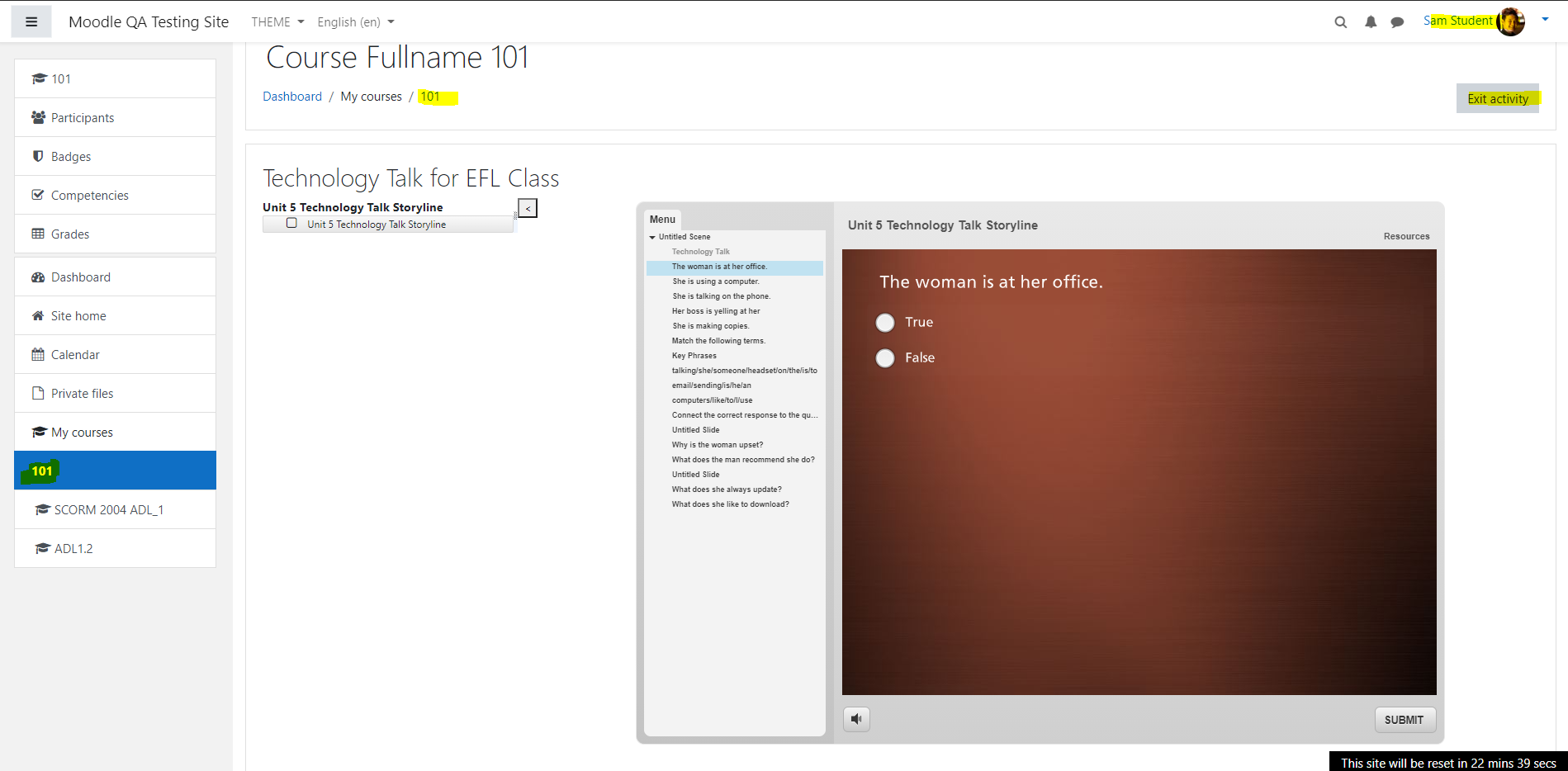This screenshot has height=771, width=1568.
Task: Open the SCORM 2004 ADL_1 course
Action: click(116, 509)
